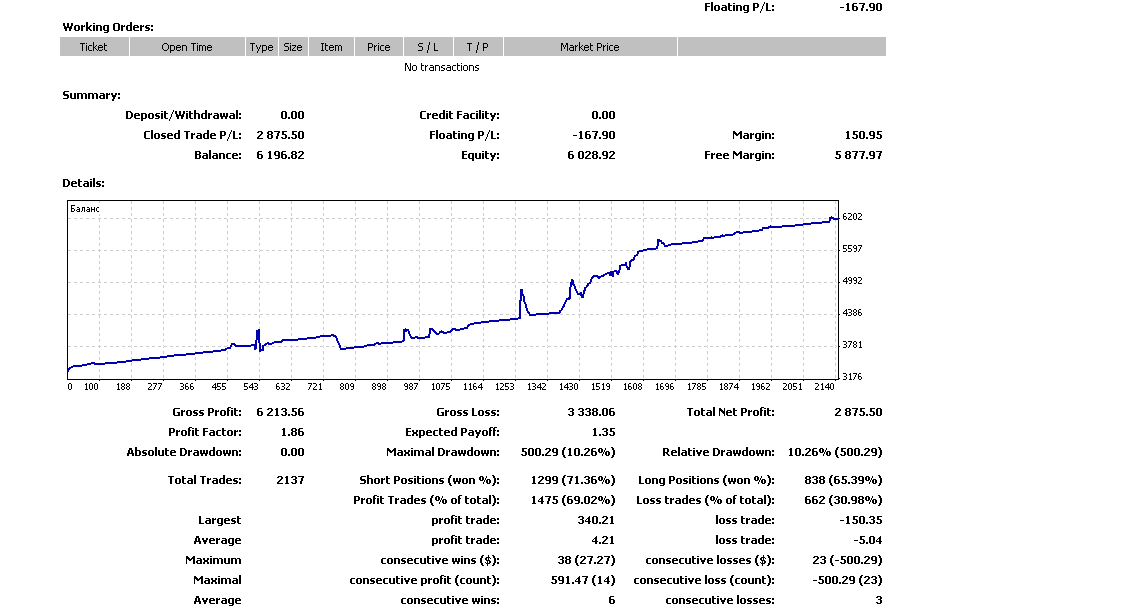Click the largest profit trade value 340.21
This screenshot has height=610, width=1143.
click(596, 520)
